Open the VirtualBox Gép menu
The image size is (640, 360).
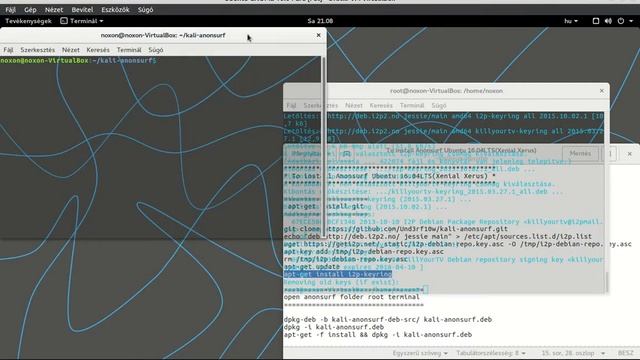pos(30,9)
